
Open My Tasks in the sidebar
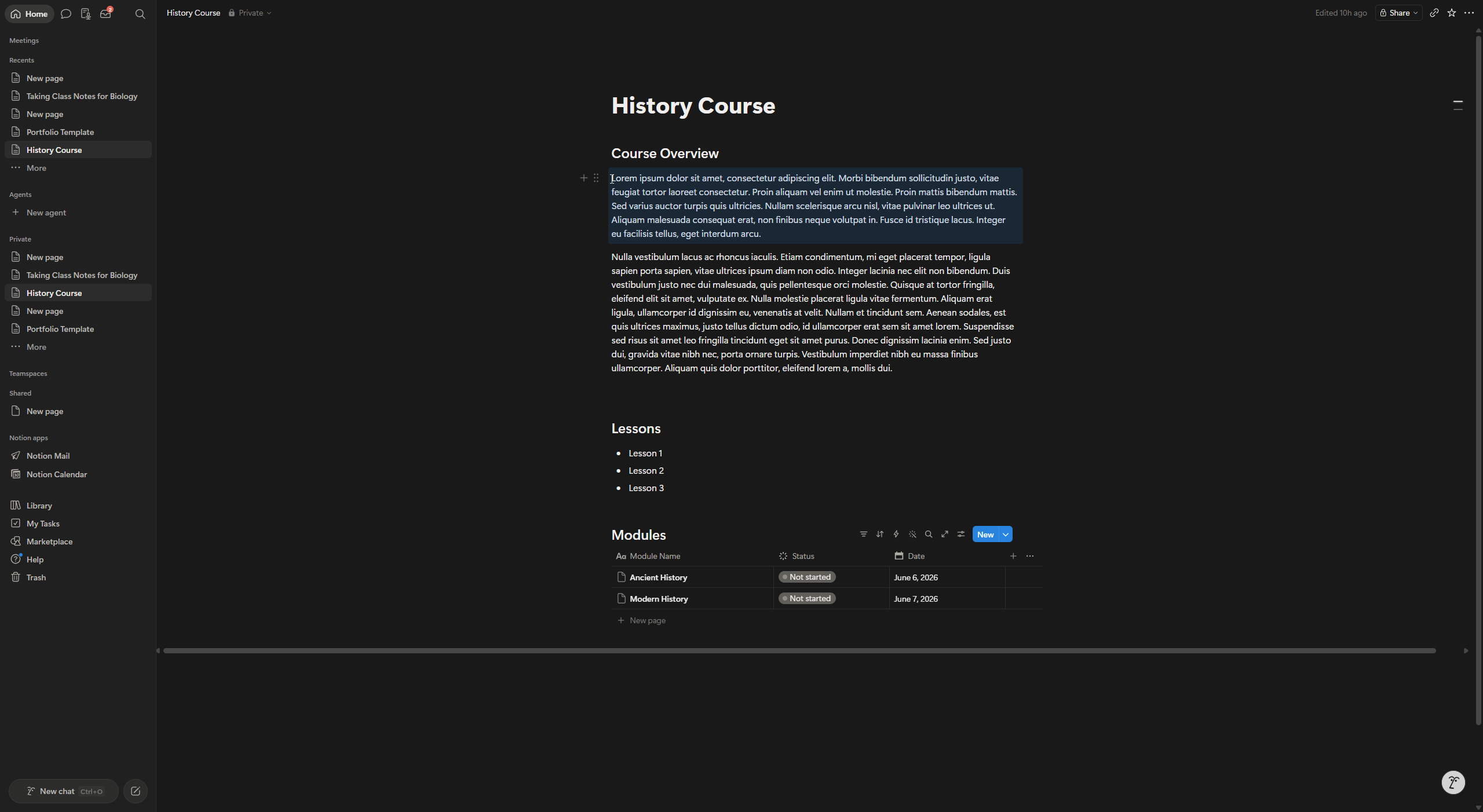click(78, 524)
